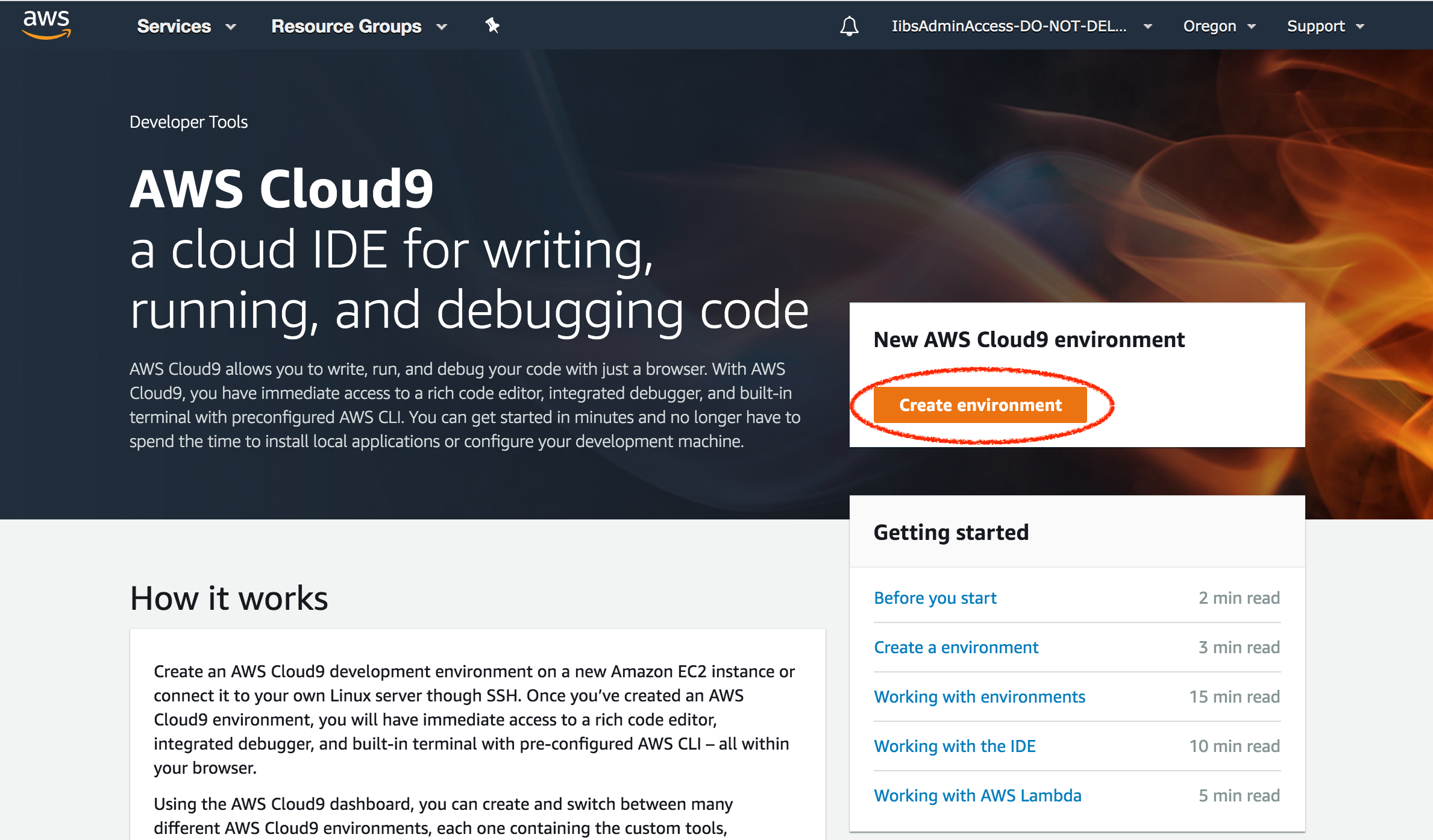1433x840 pixels.
Task: Click the How it works heading
Action: pyautogui.click(x=229, y=598)
